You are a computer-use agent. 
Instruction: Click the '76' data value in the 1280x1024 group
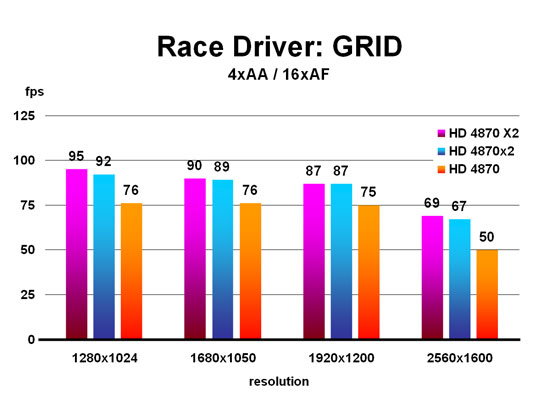(x=131, y=190)
